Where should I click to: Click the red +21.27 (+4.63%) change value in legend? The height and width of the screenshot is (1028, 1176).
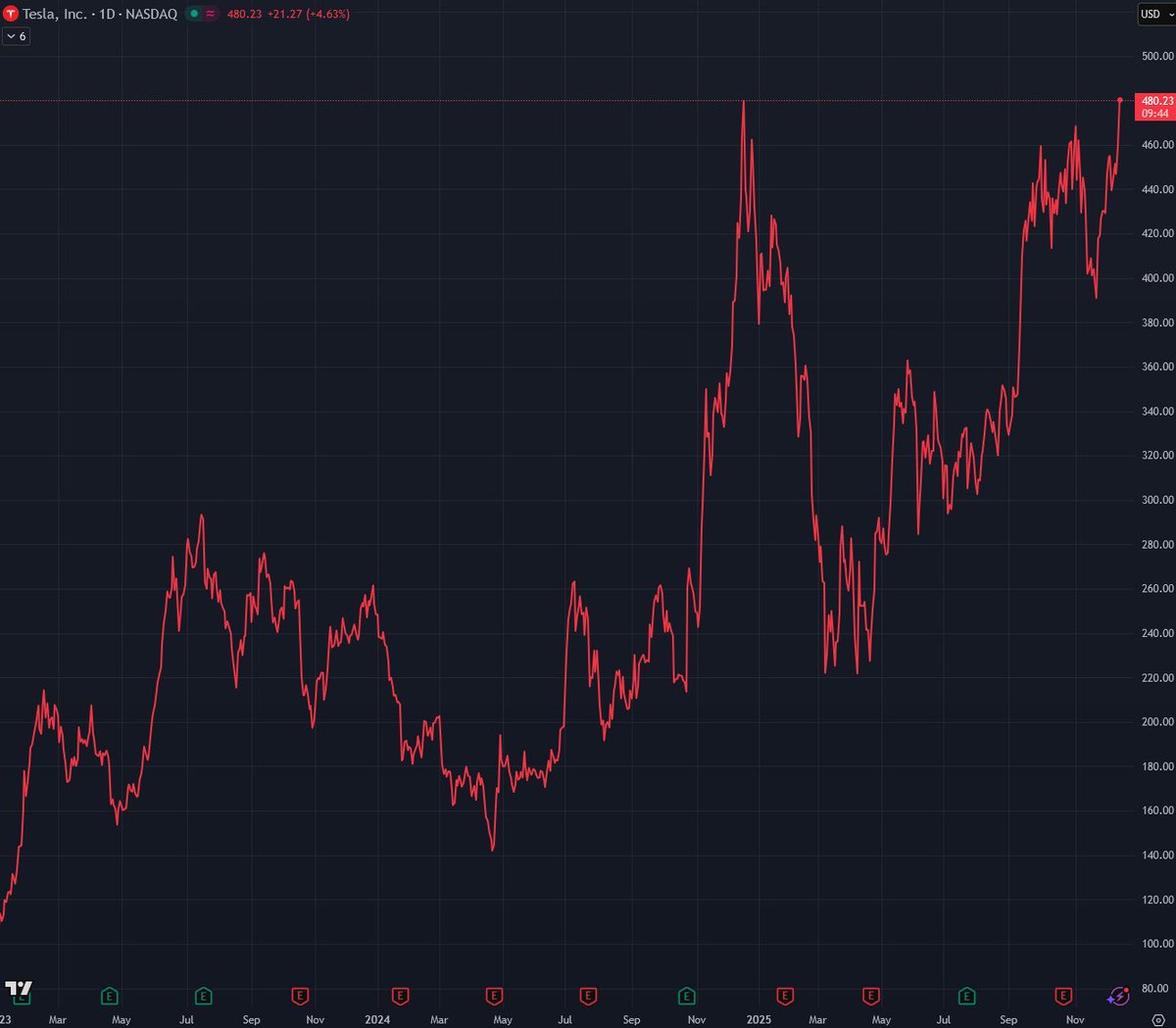[309, 14]
